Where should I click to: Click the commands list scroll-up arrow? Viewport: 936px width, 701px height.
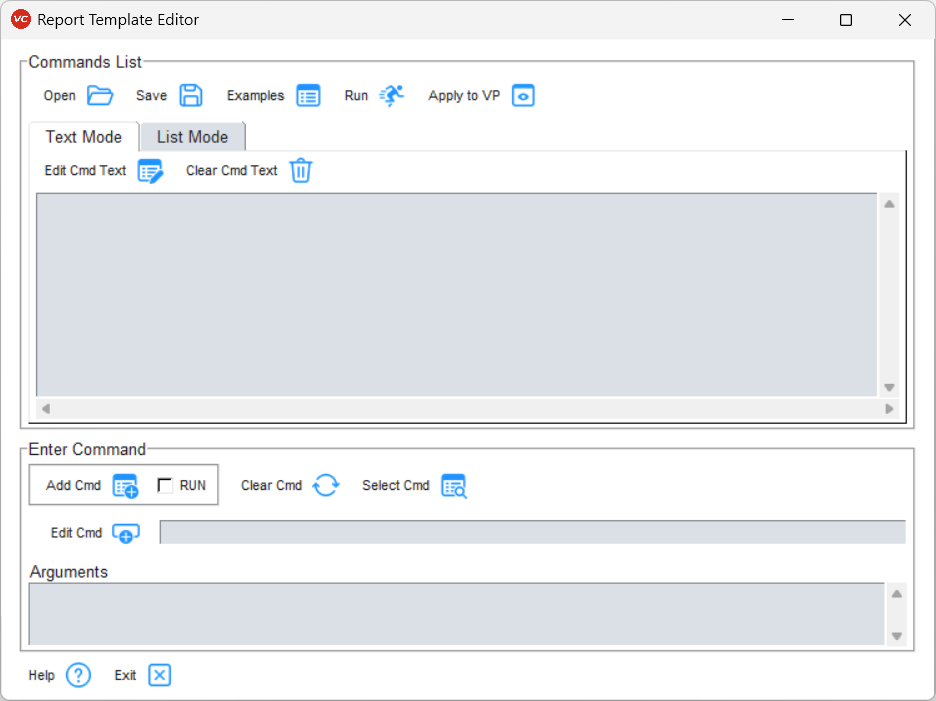(889, 204)
